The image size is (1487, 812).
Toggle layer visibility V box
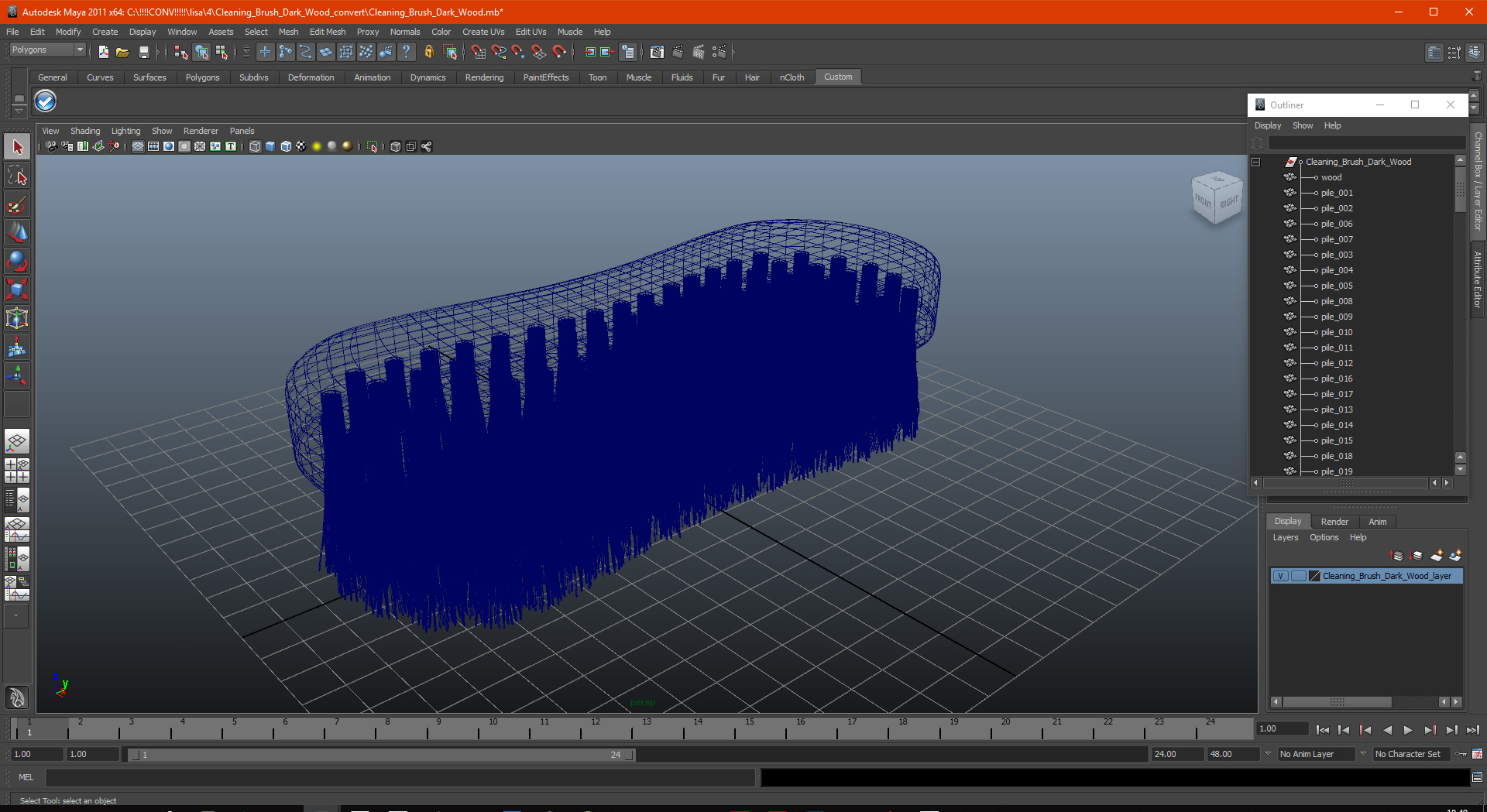pyautogui.click(x=1281, y=576)
